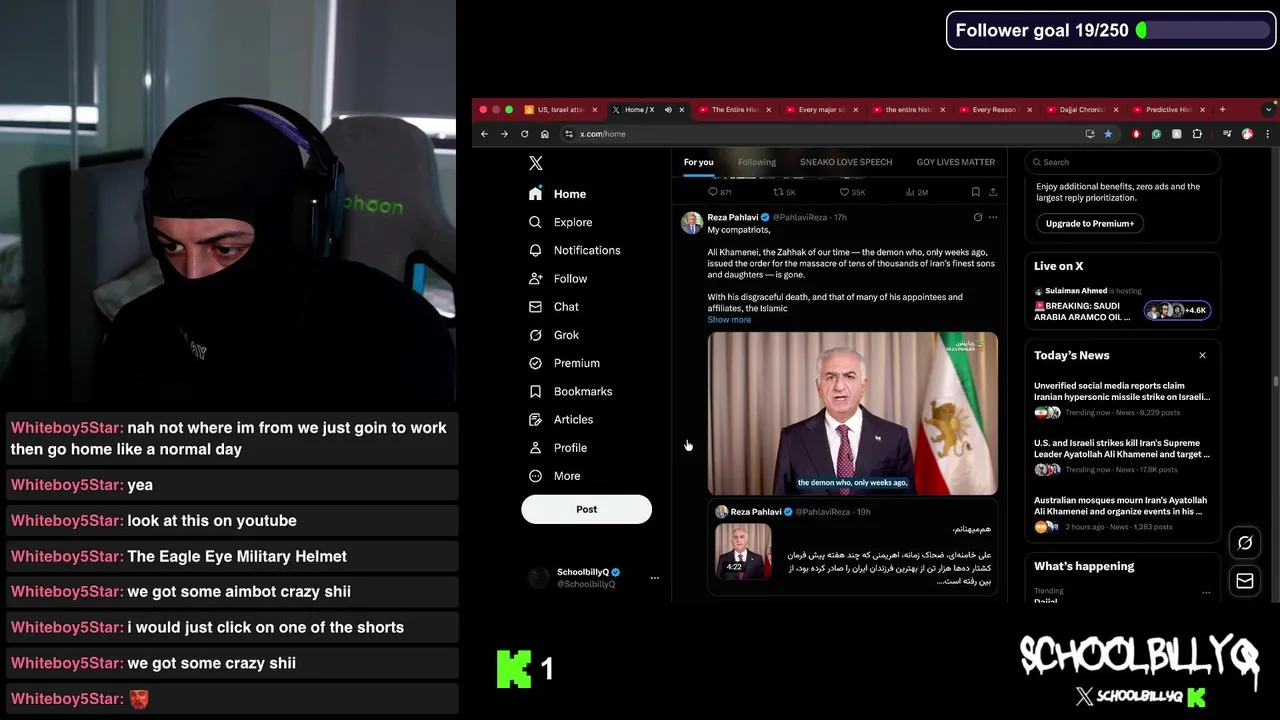Open the Australian mosques mourn news story
Viewport: 1280px width, 720px height.
point(1122,512)
